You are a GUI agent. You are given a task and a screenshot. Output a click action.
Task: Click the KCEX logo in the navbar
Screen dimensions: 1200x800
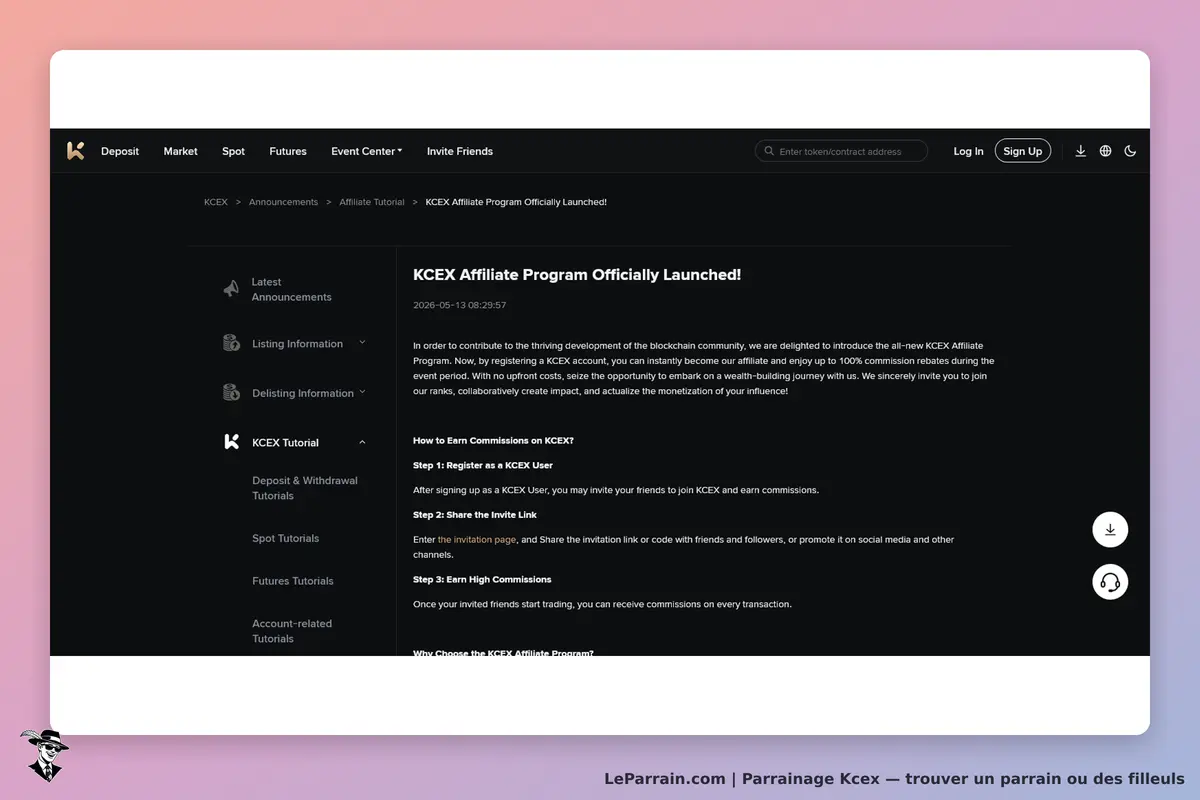tap(75, 151)
